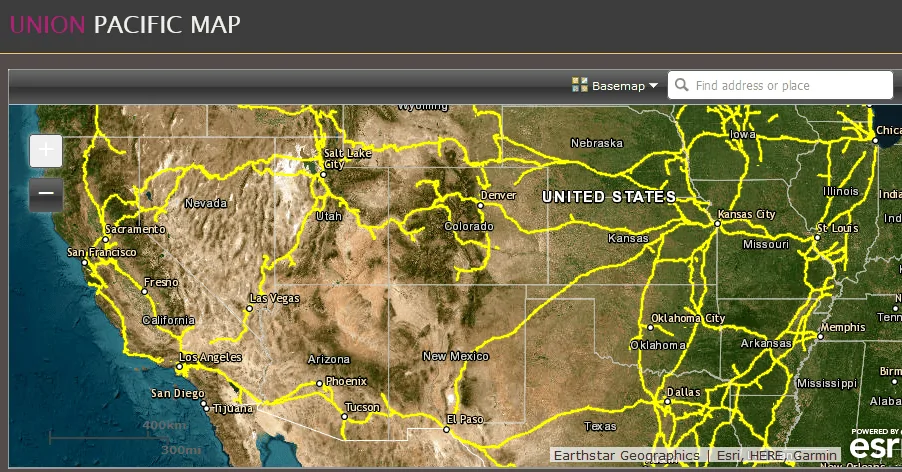Click the Esri logo
The image size is (902, 472).
876,445
